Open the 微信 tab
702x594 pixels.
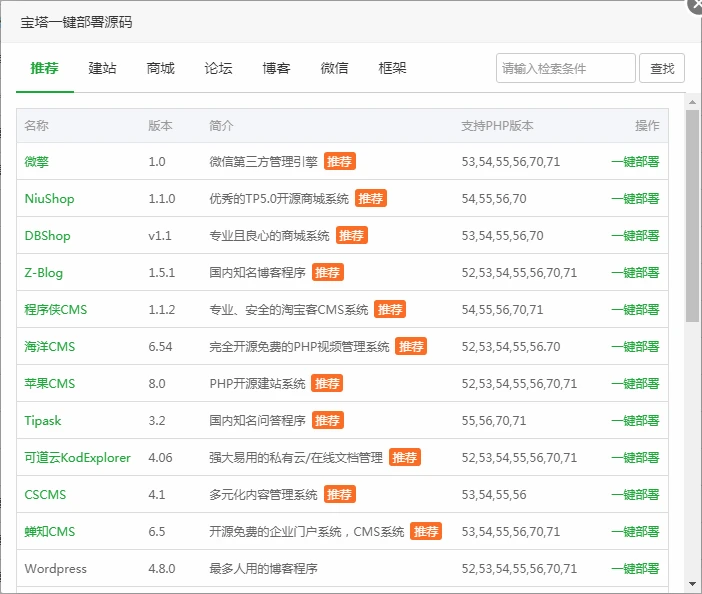pyautogui.click(x=335, y=68)
